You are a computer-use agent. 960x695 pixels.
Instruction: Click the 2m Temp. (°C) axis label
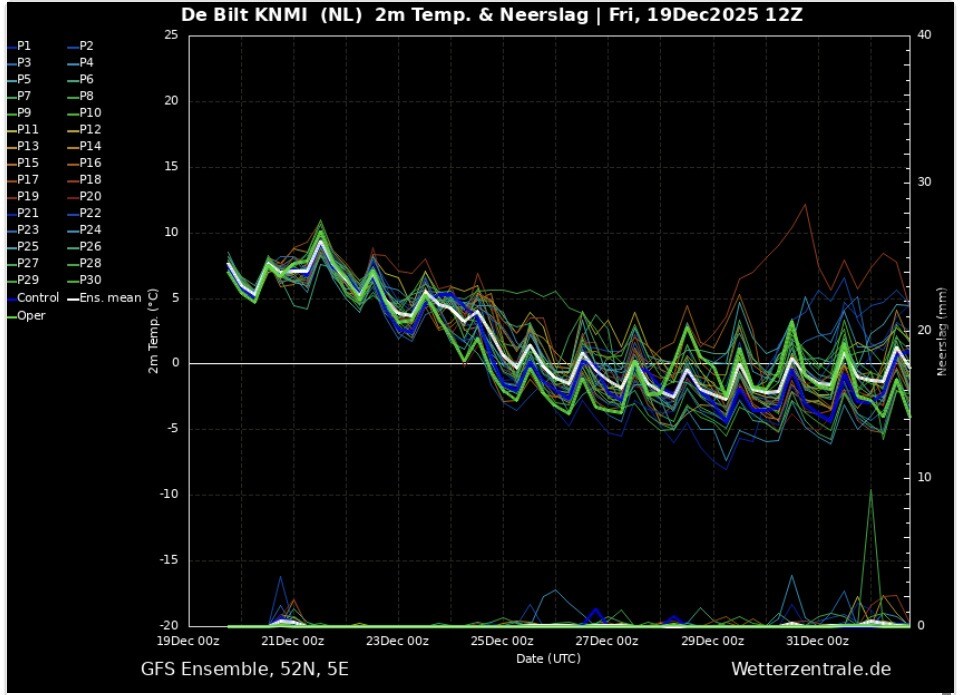tap(153, 331)
